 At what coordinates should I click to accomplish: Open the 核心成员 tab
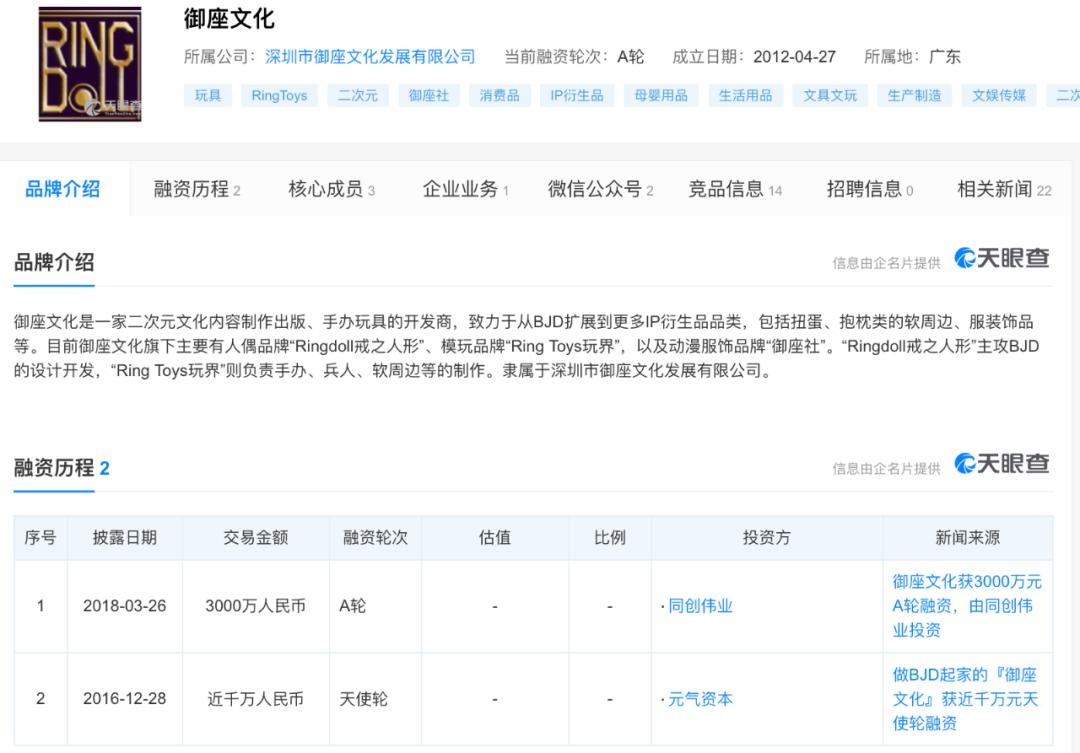[x=326, y=187]
